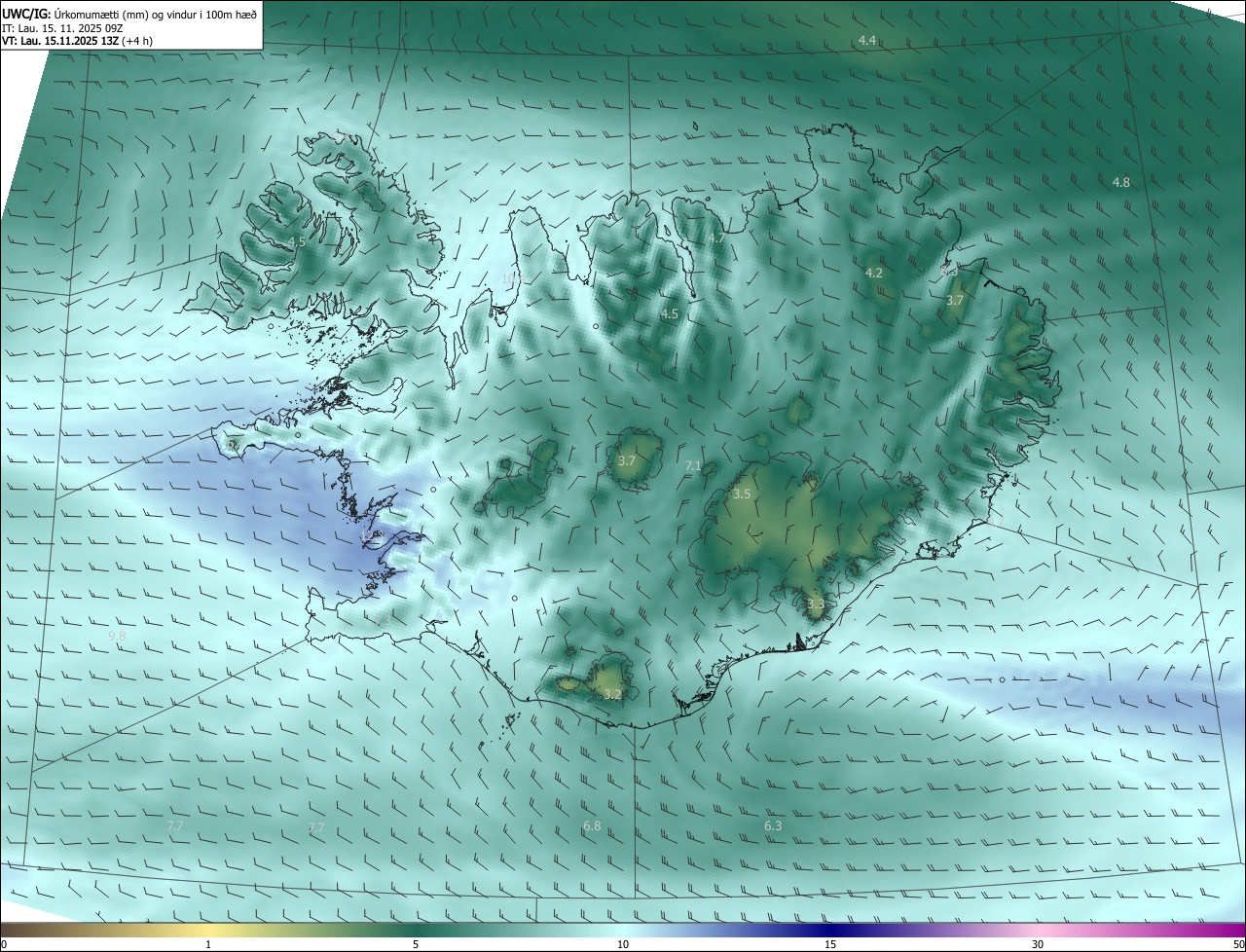This screenshot has width=1246, height=952.
Task: Click the 4.2 value label on the map
Action: click(873, 273)
